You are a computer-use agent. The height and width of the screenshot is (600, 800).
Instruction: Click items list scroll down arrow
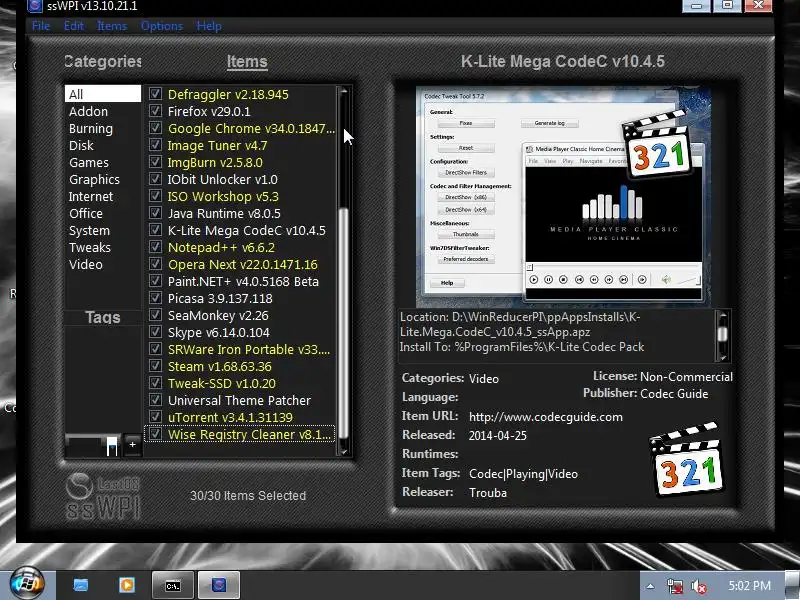[344, 451]
